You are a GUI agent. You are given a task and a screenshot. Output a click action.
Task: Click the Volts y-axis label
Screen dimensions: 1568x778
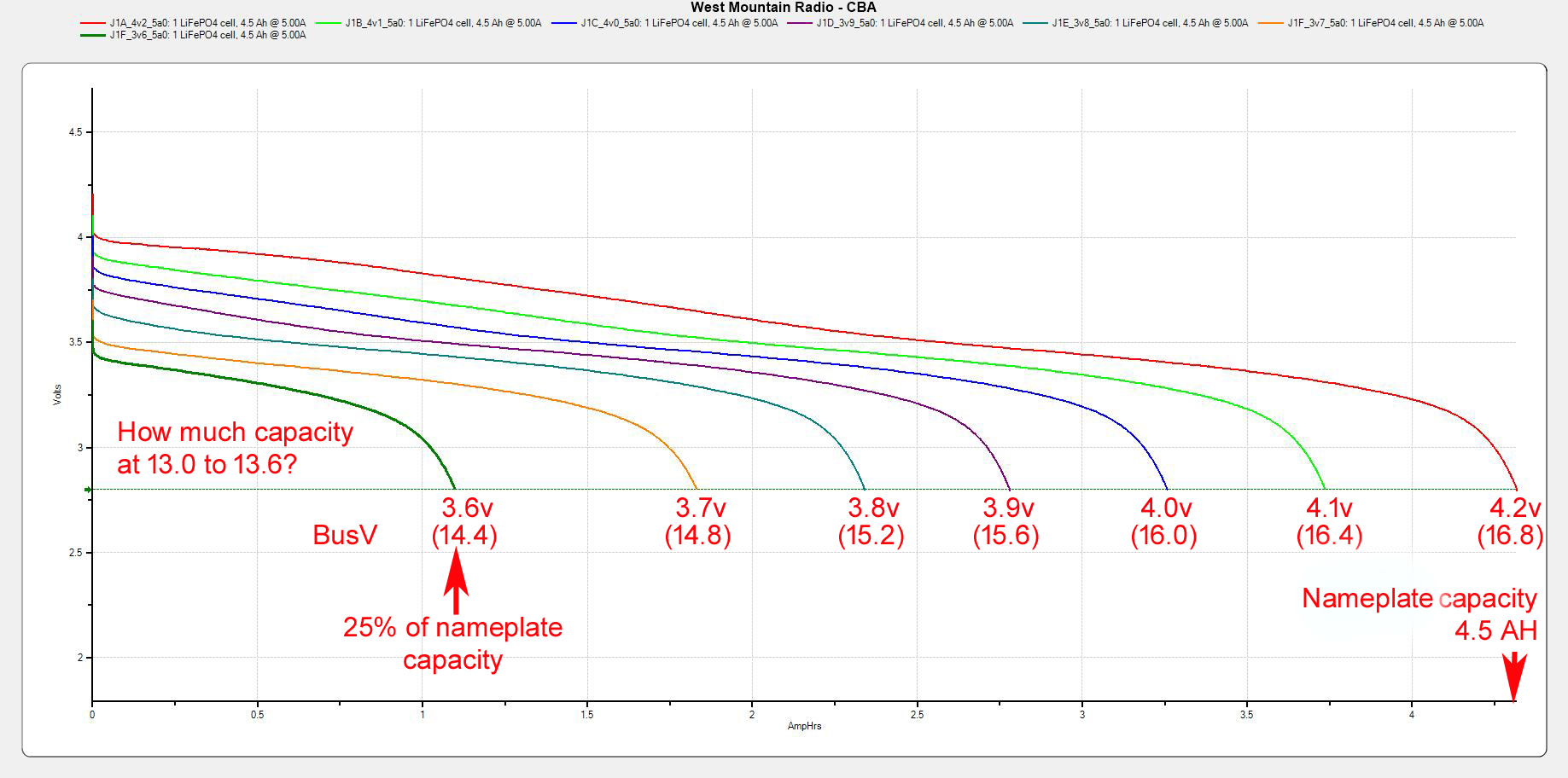click(57, 394)
